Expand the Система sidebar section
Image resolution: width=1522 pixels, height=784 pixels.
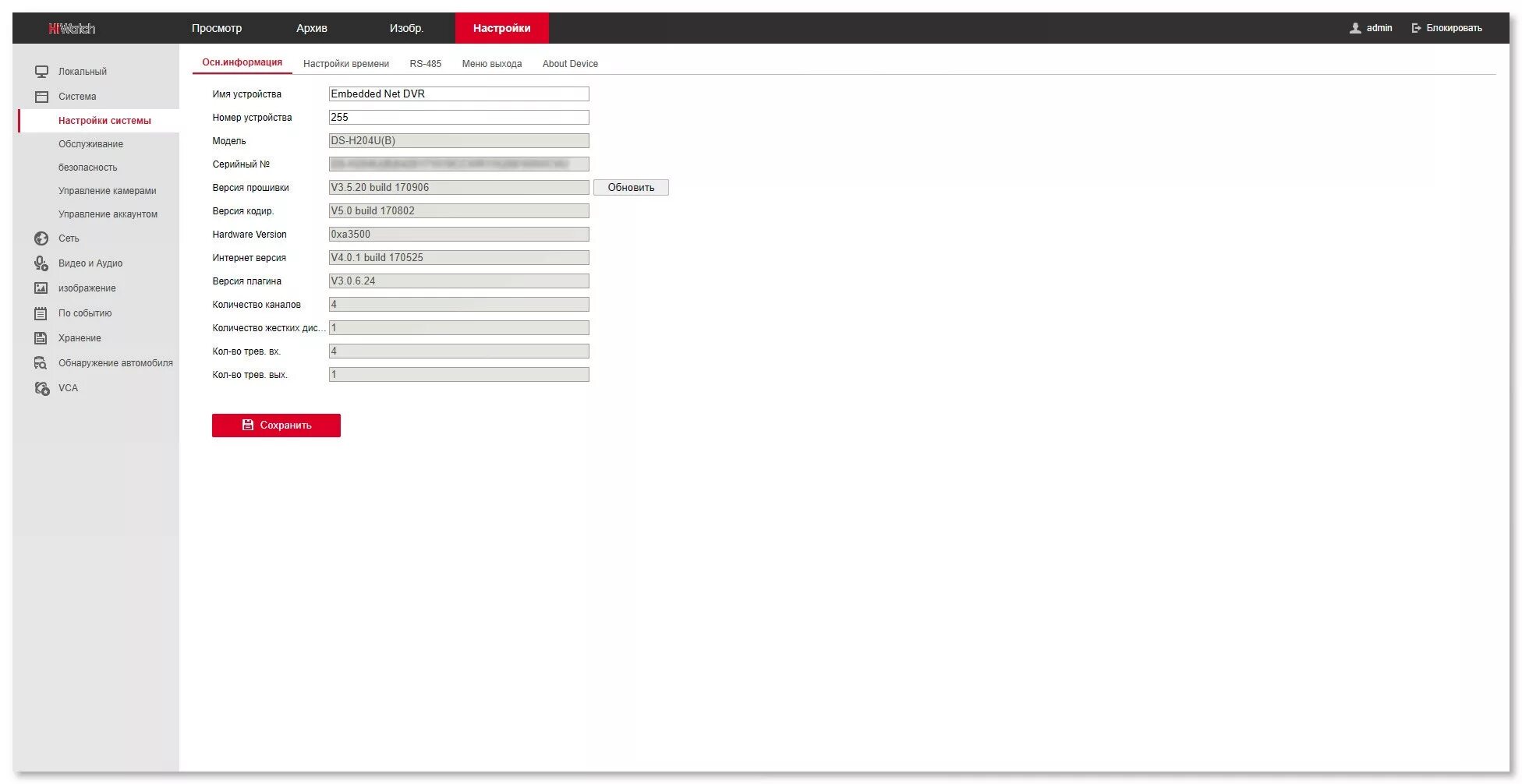pyautogui.click(x=77, y=97)
